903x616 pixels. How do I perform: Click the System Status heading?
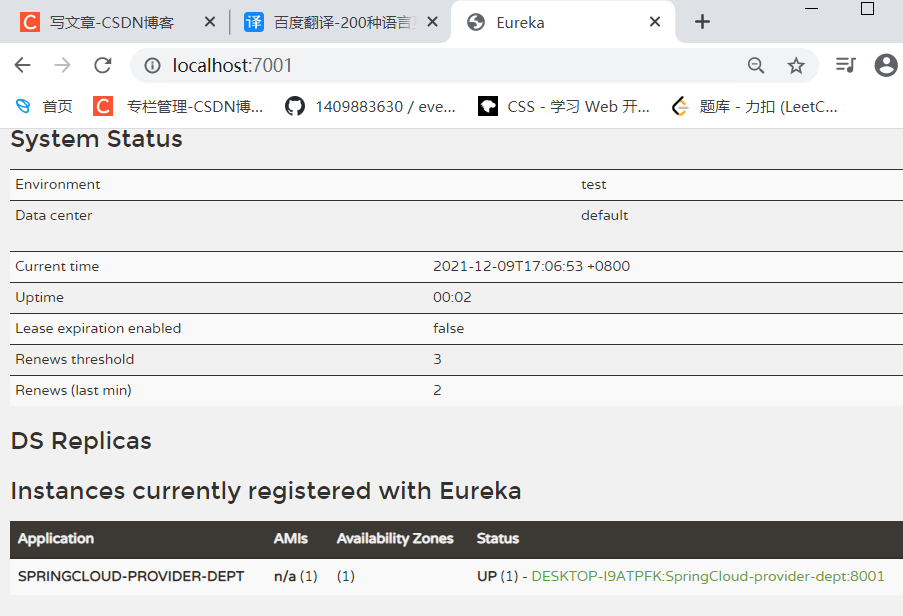point(97,139)
